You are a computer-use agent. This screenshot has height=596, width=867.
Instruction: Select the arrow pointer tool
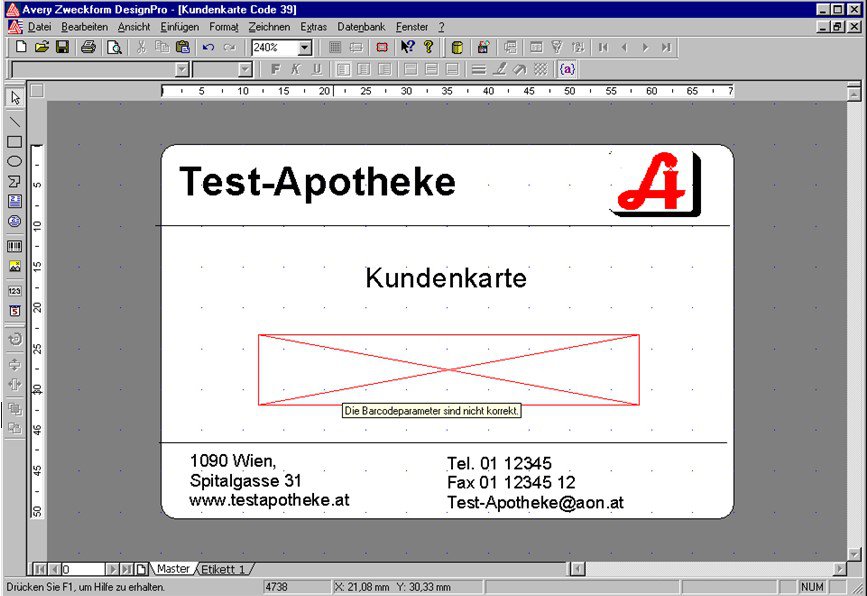15,98
